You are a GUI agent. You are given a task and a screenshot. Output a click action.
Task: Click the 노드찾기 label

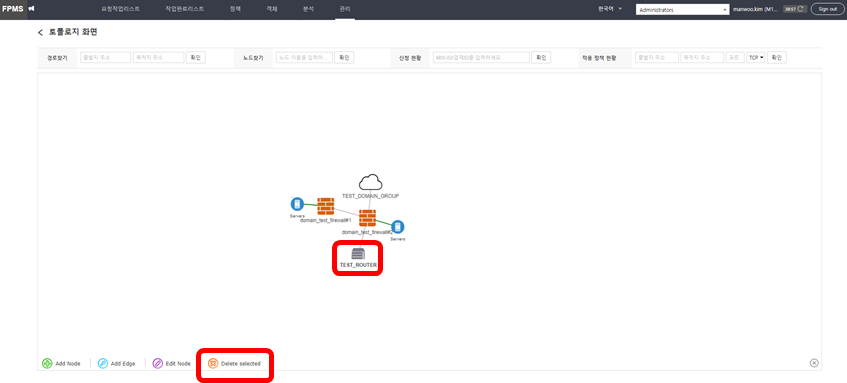point(253,57)
